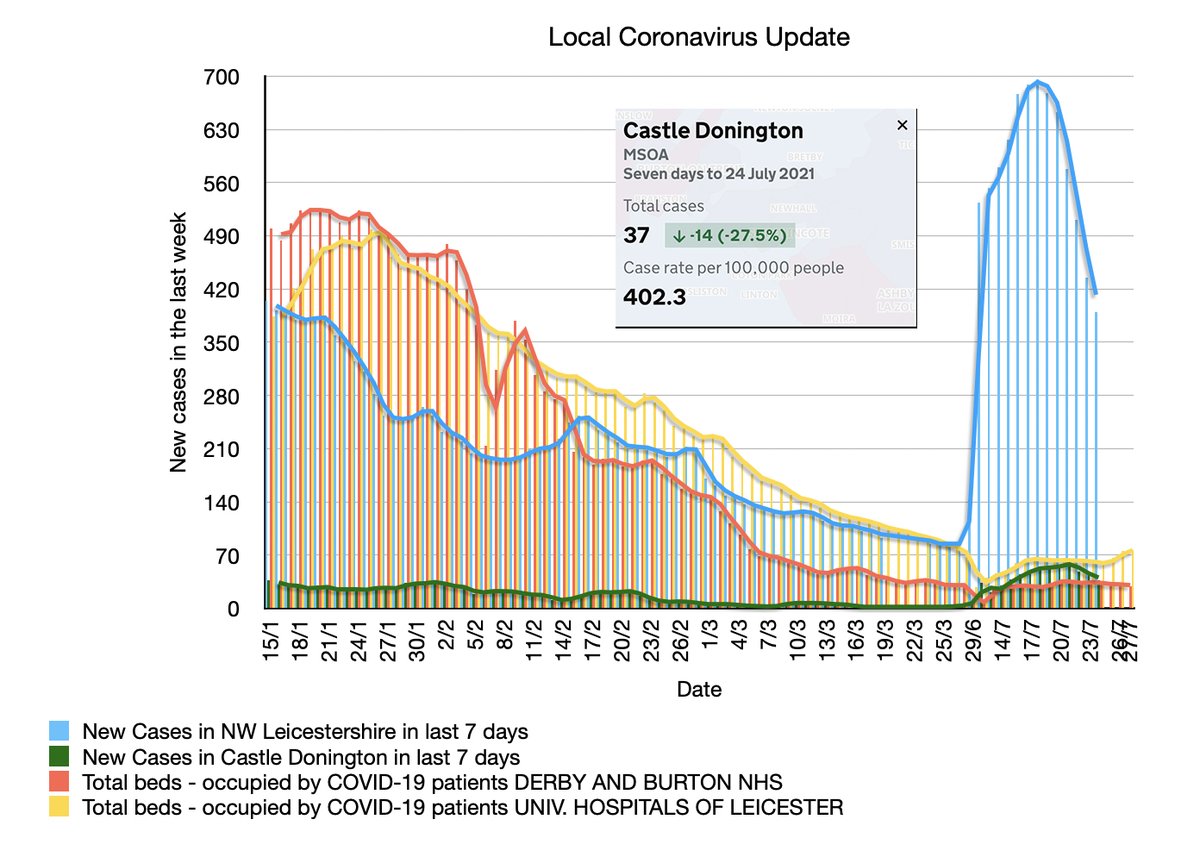Click the green -14 (-27.5%) change badge
Viewport: 1200px width, 857px height.
click(729, 236)
